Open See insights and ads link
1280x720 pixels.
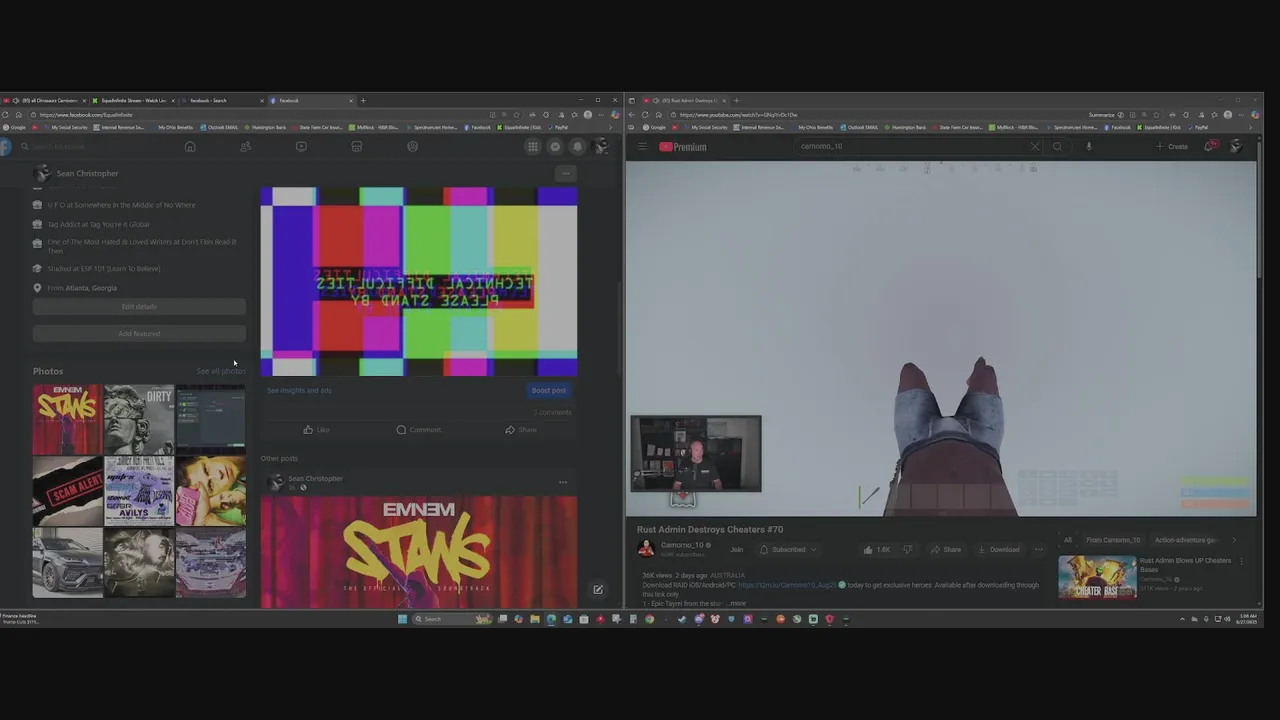pos(299,391)
